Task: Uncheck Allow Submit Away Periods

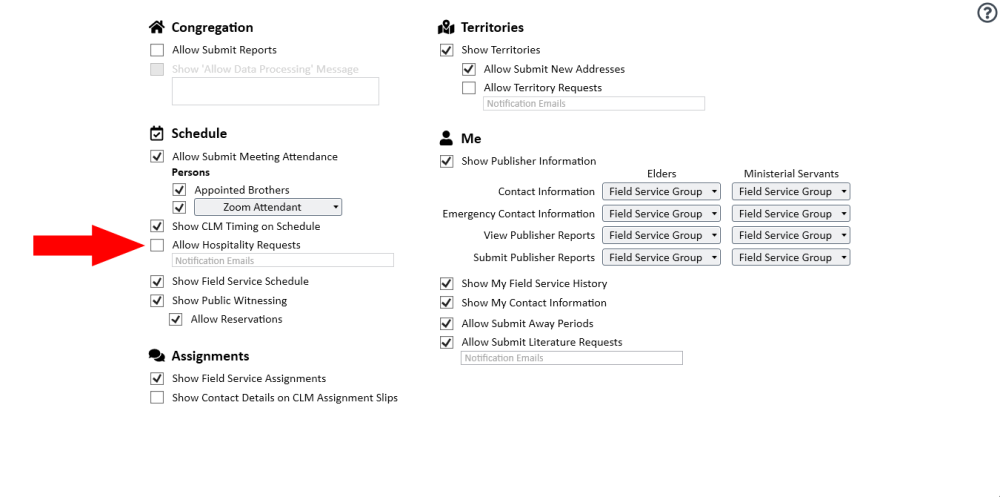Action: click(447, 324)
